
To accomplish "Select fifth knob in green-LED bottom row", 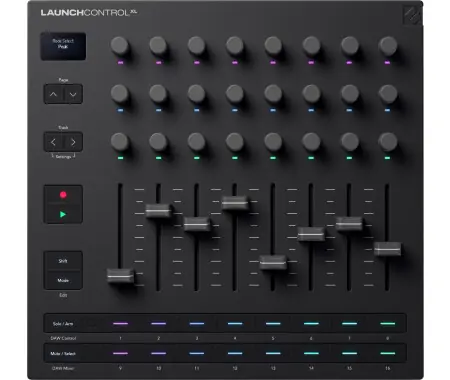I will pyautogui.click(x=273, y=142).
